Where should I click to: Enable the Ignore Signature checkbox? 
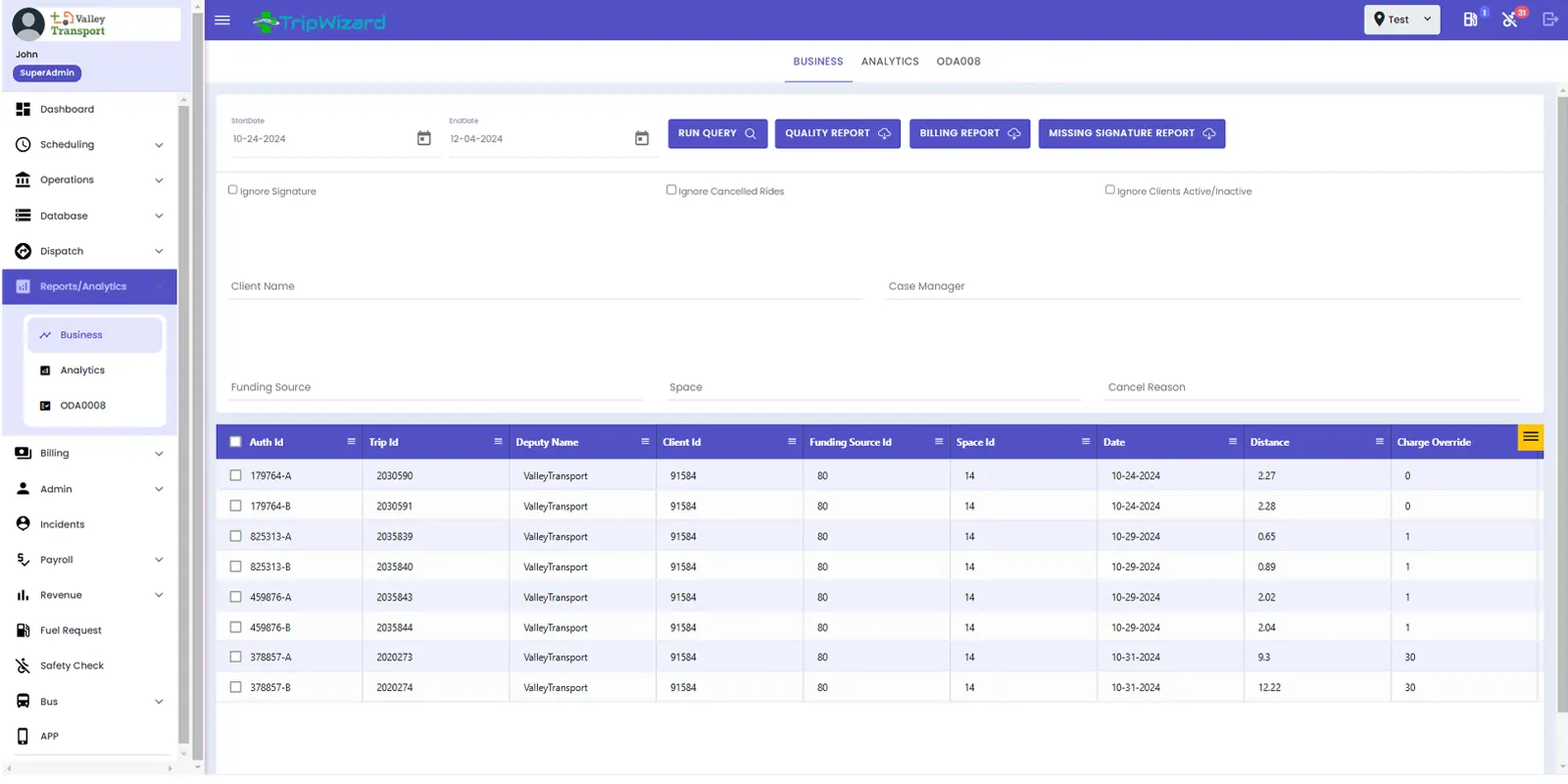tap(233, 190)
